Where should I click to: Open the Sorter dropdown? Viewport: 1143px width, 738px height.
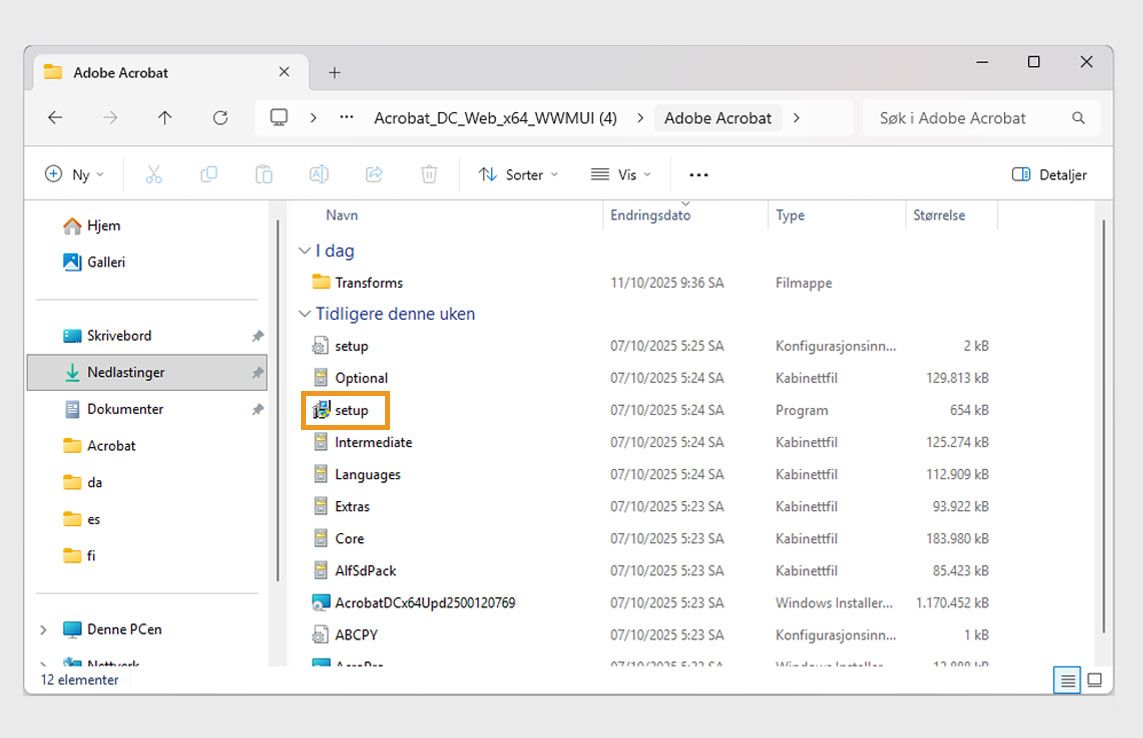[518, 174]
